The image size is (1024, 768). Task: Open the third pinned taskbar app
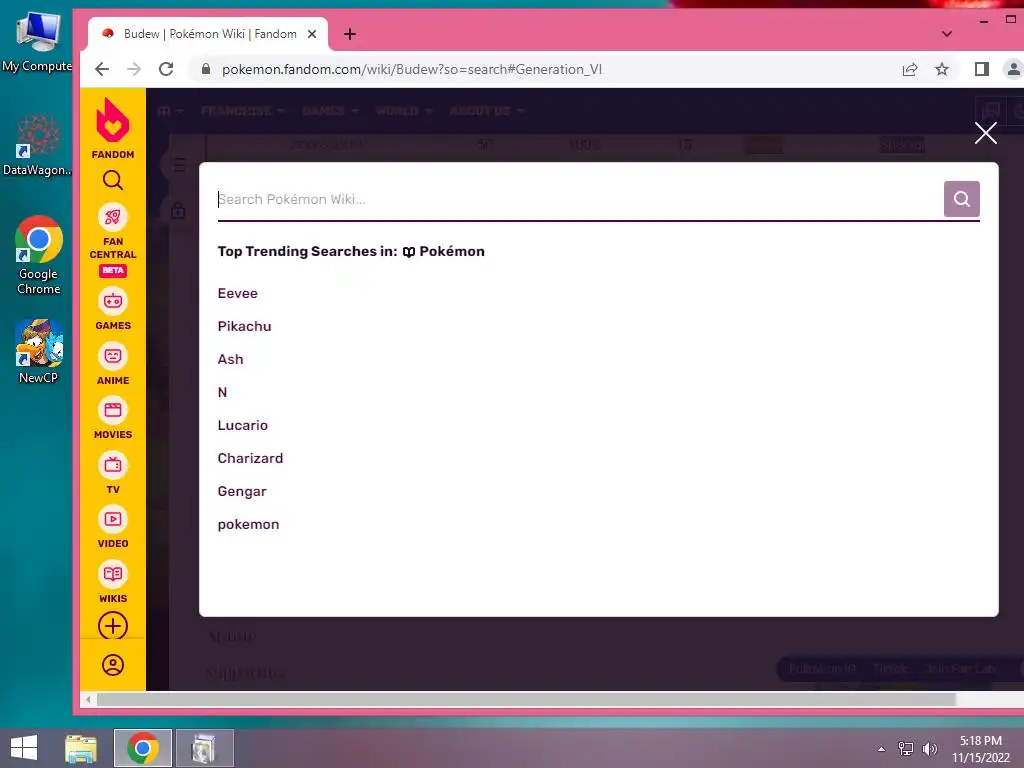tap(204, 748)
